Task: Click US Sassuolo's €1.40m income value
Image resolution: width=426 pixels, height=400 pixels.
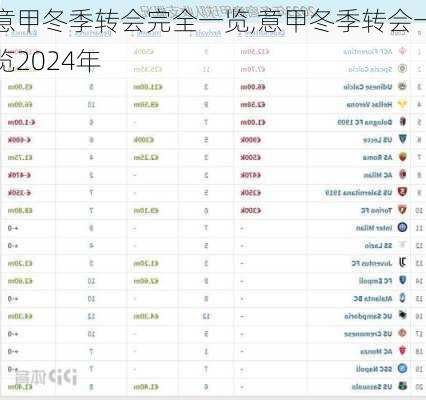Action: point(146,387)
